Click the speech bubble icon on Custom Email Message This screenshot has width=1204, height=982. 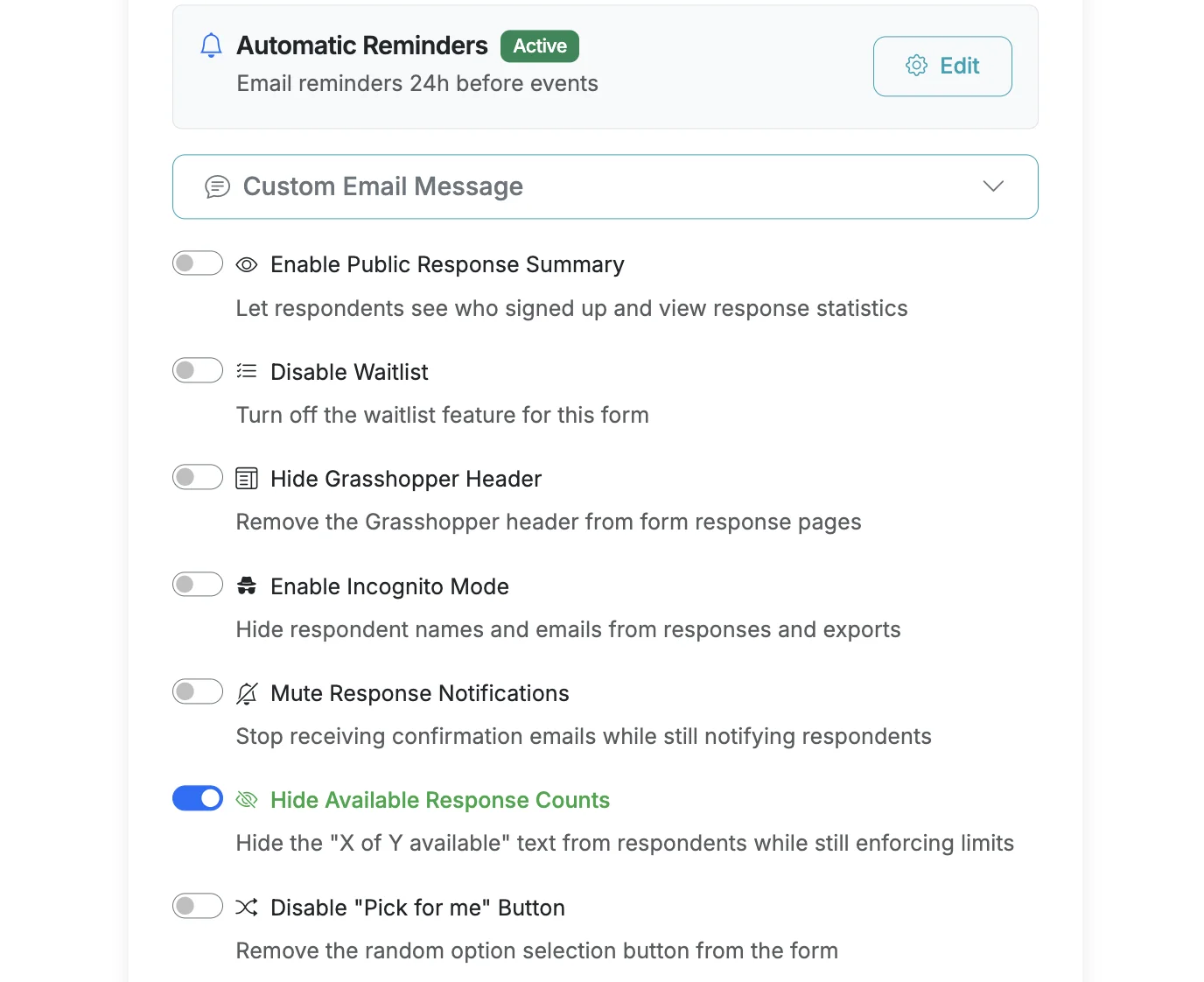pos(216,186)
